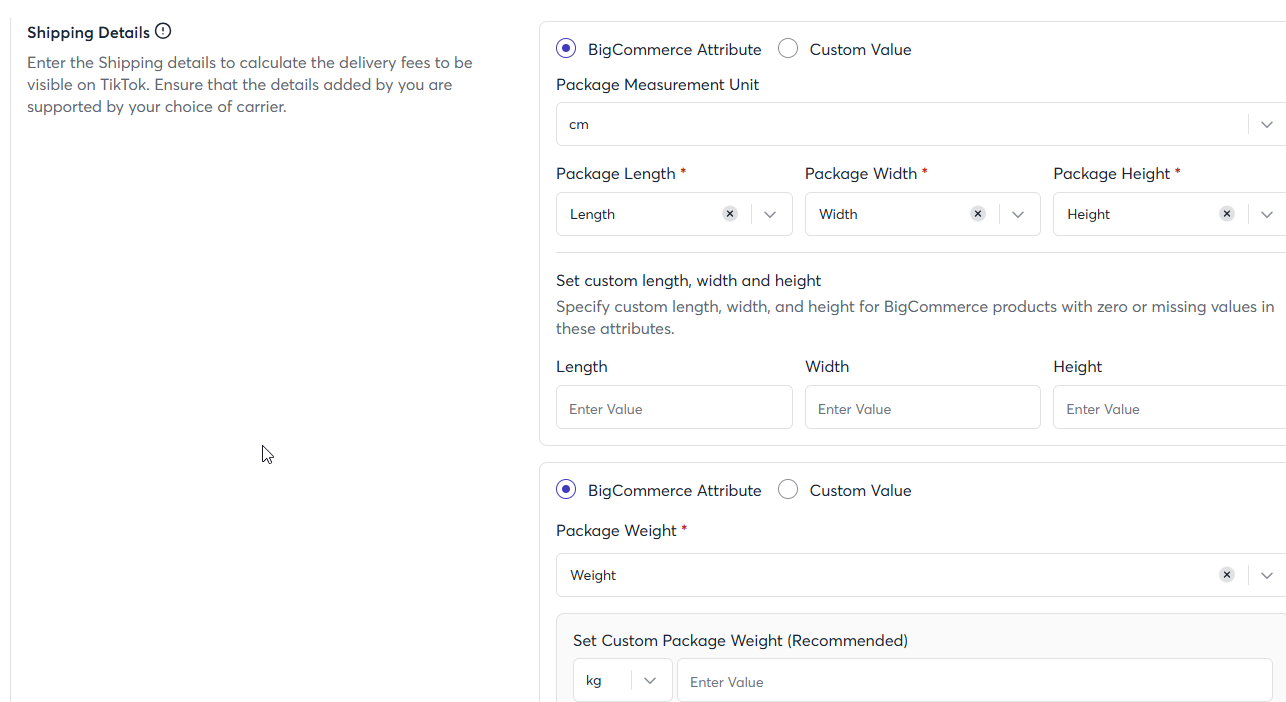1286x702 pixels.
Task: Open Package Measurement Unit dropdown
Action: [1267, 124]
